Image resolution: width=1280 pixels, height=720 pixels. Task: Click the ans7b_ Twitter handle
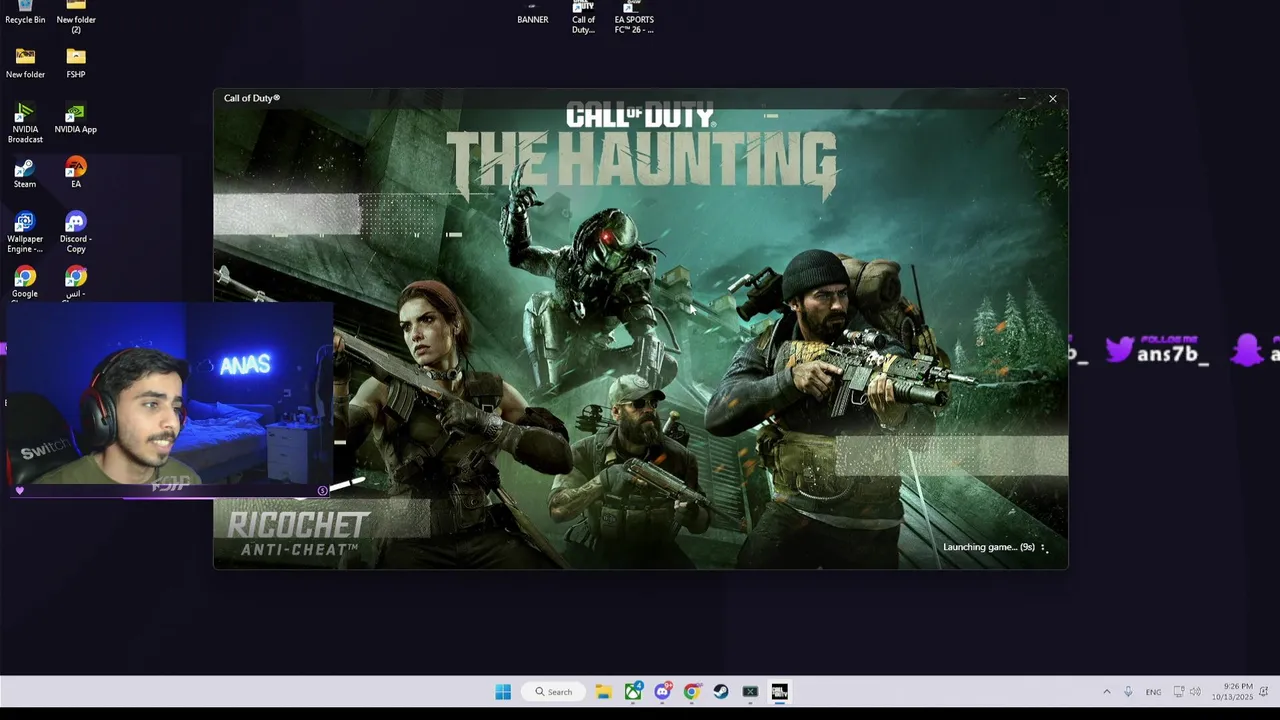[x=1172, y=355]
